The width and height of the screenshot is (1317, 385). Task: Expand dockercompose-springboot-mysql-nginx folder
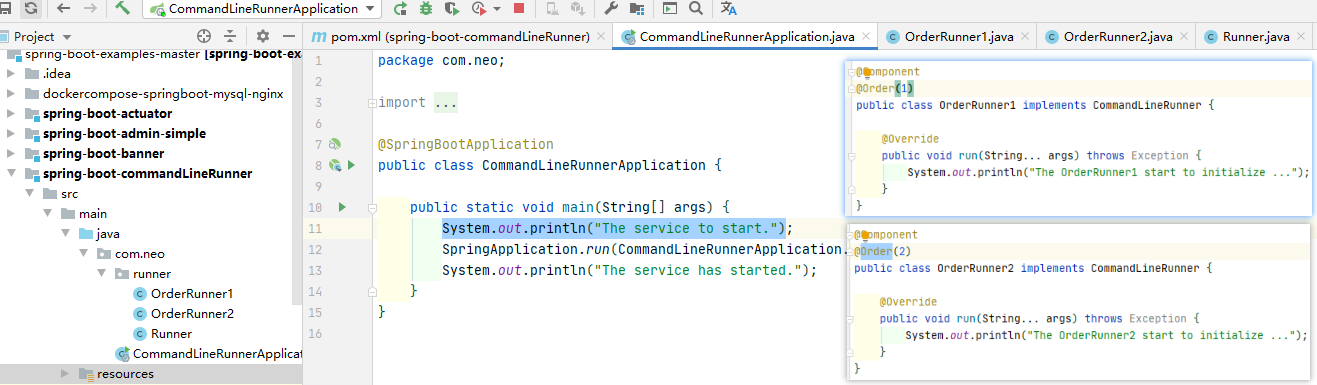[10, 94]
